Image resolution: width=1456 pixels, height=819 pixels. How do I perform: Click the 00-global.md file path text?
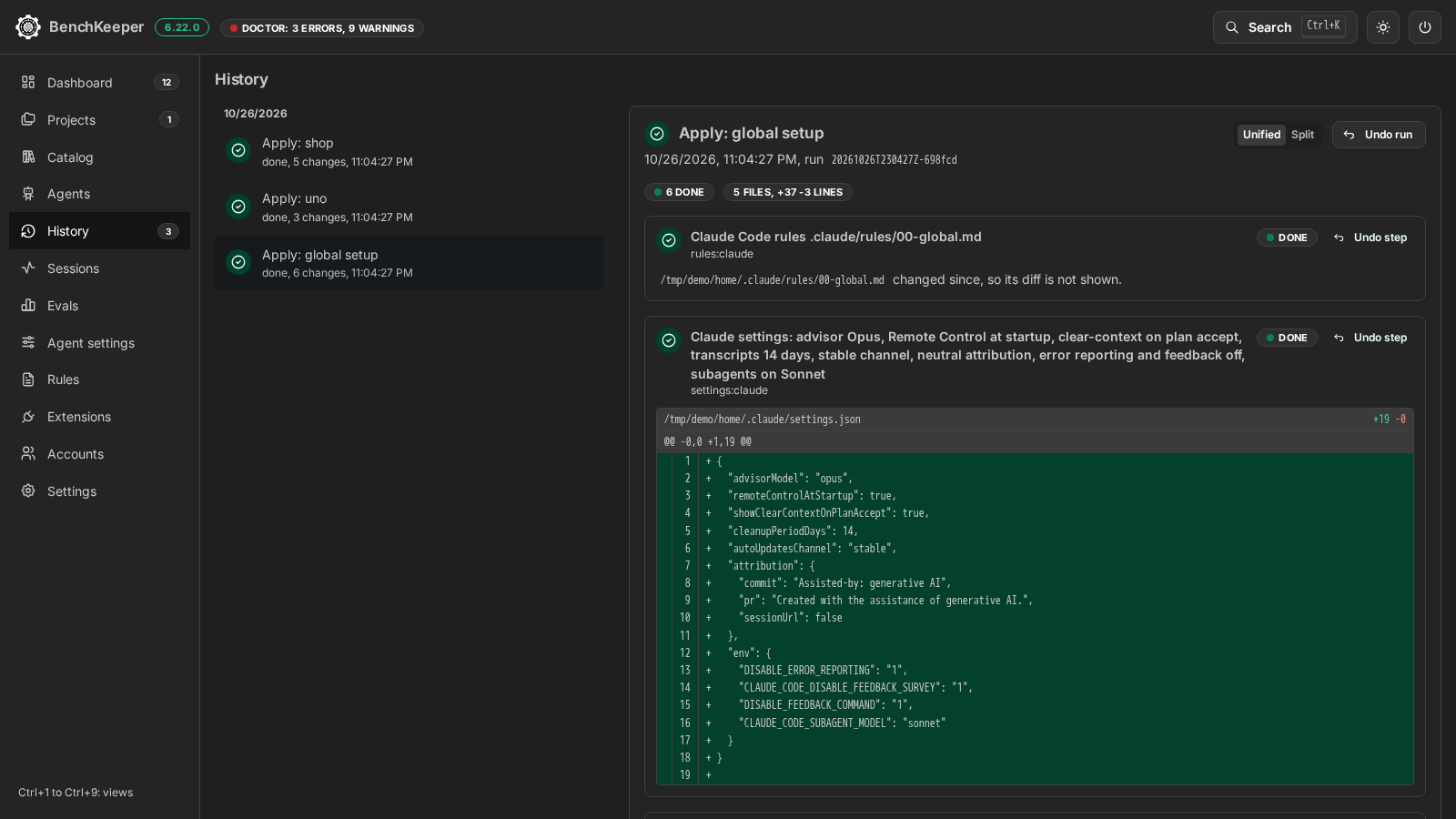[773, 280]
